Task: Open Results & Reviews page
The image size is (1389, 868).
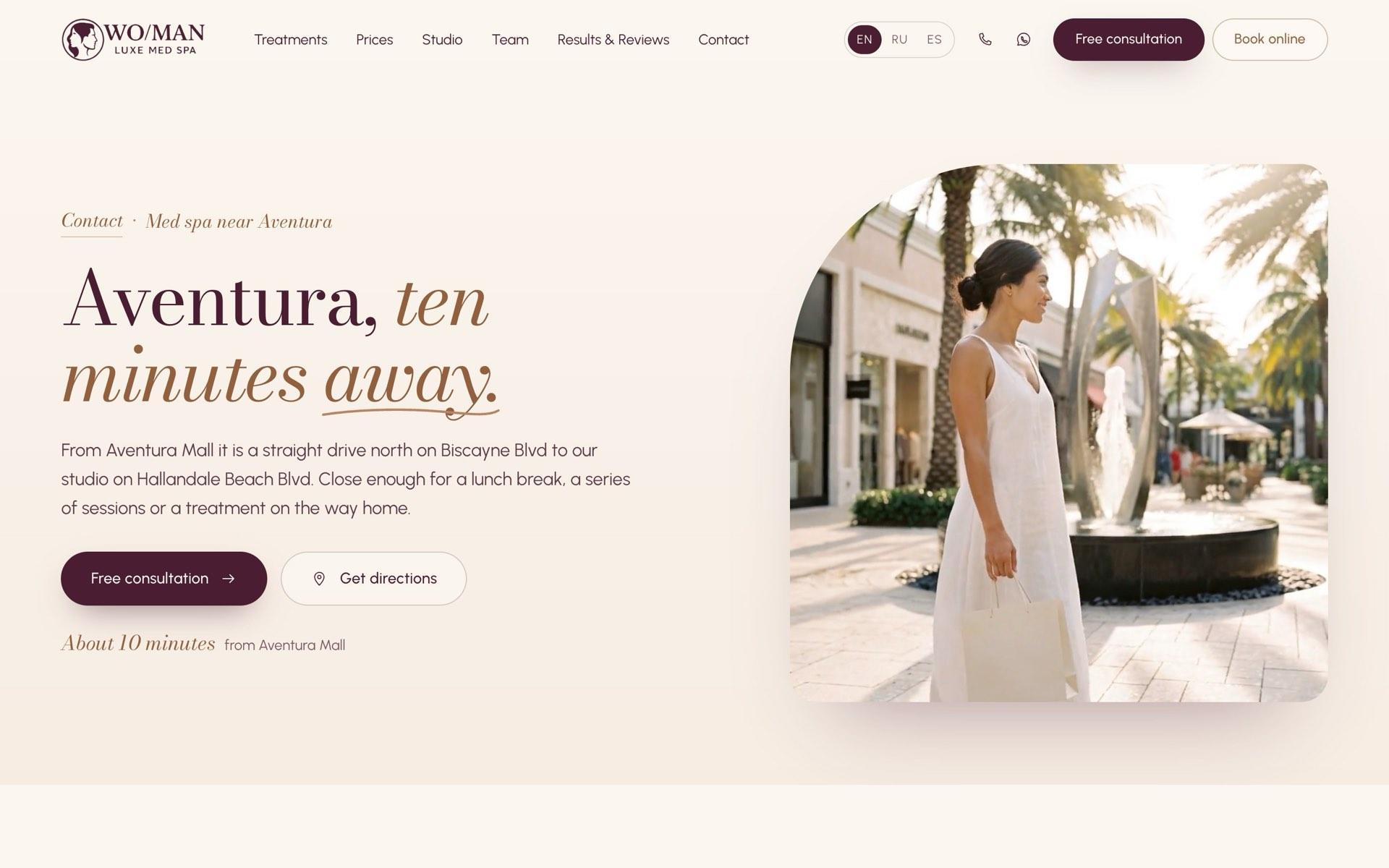Action: point(613,40)
